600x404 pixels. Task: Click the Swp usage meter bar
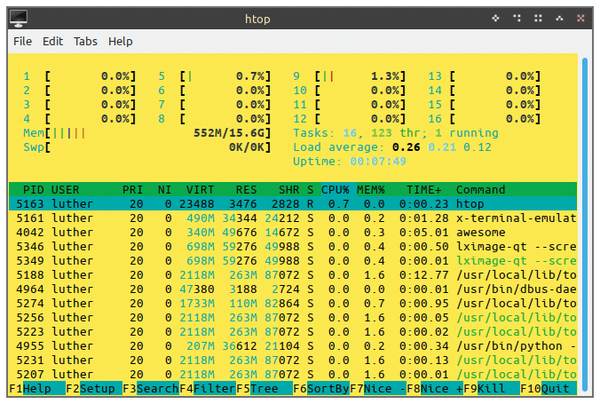[147, 147]
